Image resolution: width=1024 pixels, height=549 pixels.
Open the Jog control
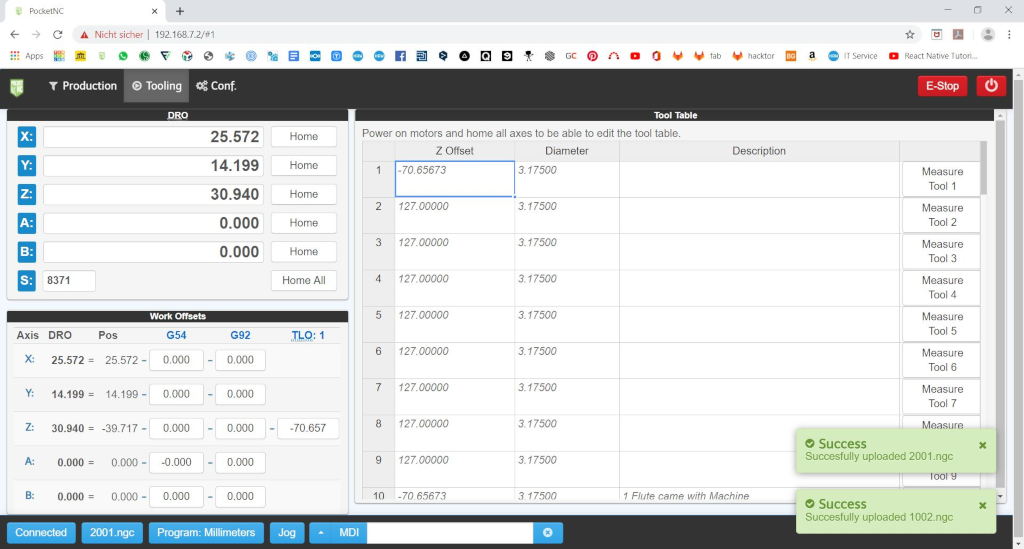tap(287, 533)
